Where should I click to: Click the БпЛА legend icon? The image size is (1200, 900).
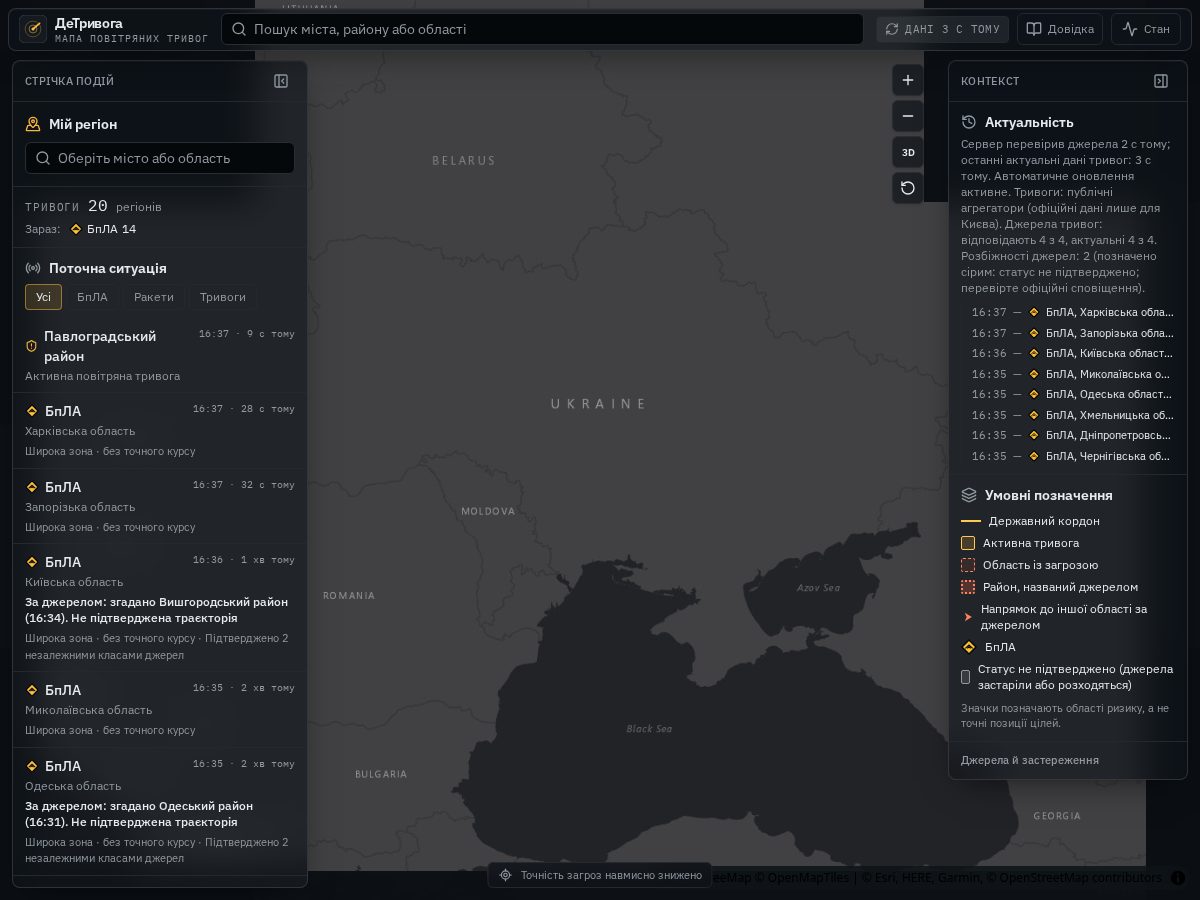(968, 647)
